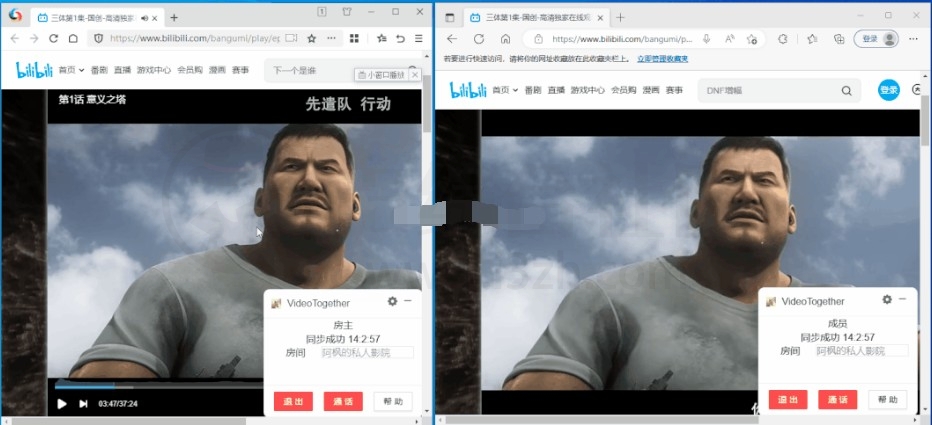Click the shield security icon in left address bar
Viewport: 932px width, 425px height.
tap(99, 39)
